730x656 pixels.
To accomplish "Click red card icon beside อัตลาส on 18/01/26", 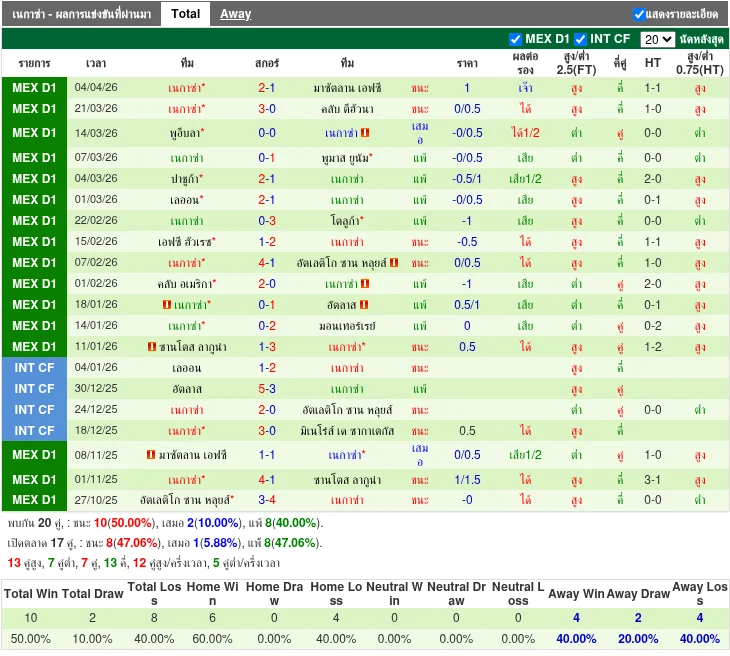I will 365,305.
